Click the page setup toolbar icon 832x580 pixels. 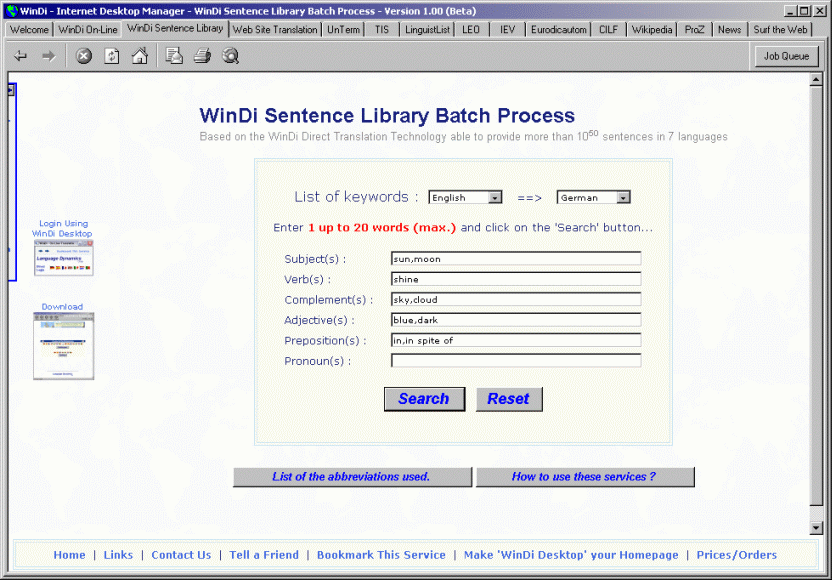(174, 56)
